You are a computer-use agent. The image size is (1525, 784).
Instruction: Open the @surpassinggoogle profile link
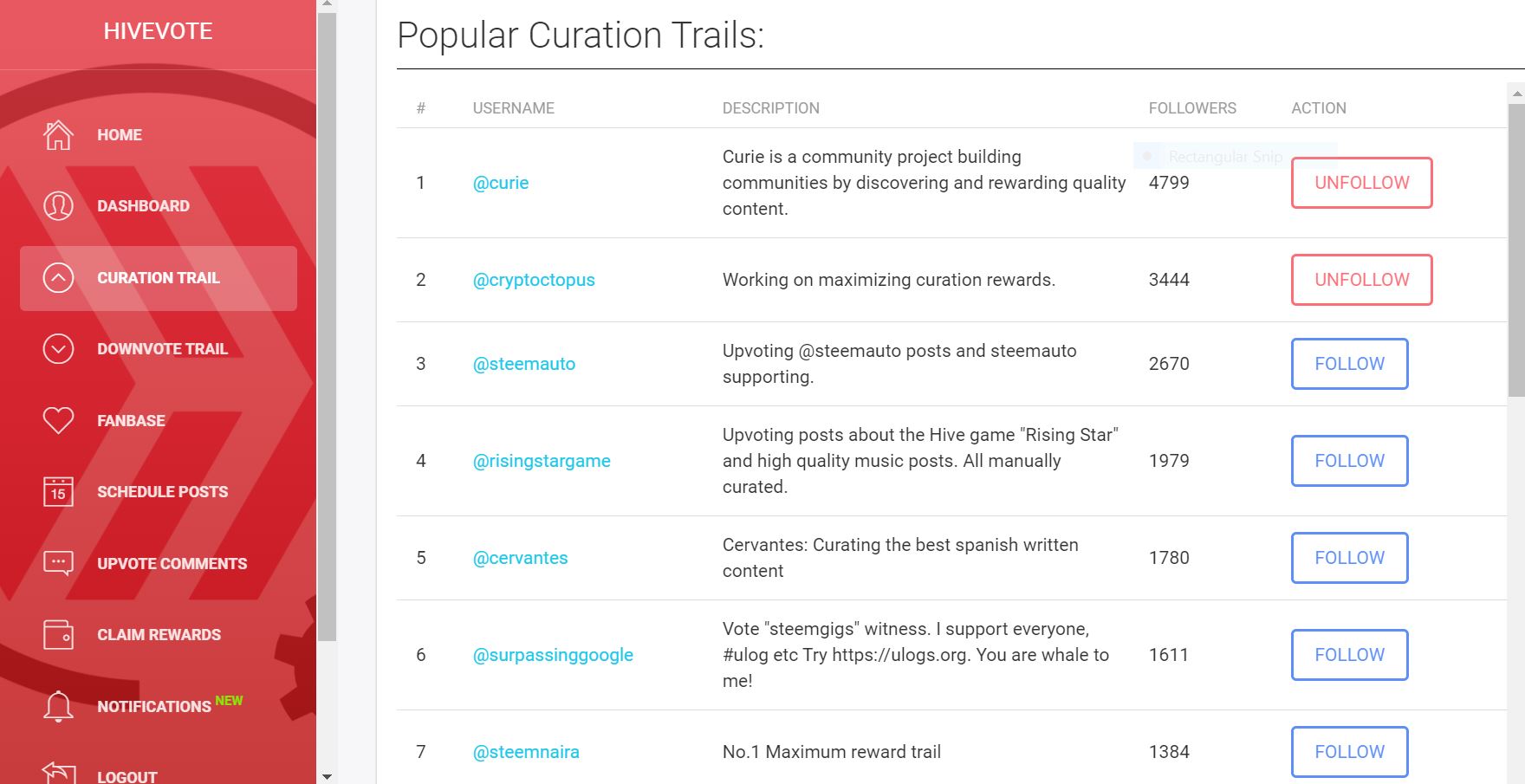[x=553, y=655]
